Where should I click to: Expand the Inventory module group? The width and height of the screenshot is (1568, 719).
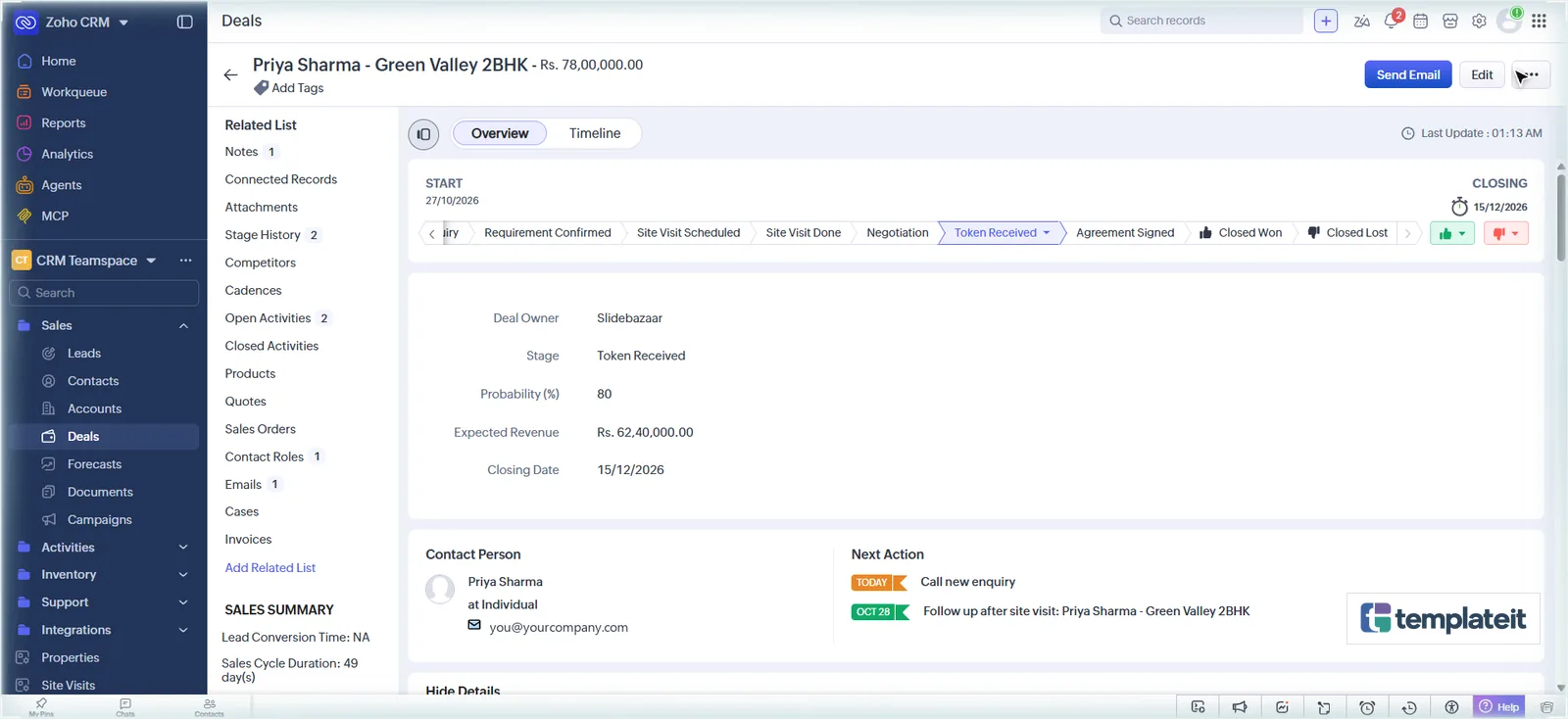click(x=183, y=575)
